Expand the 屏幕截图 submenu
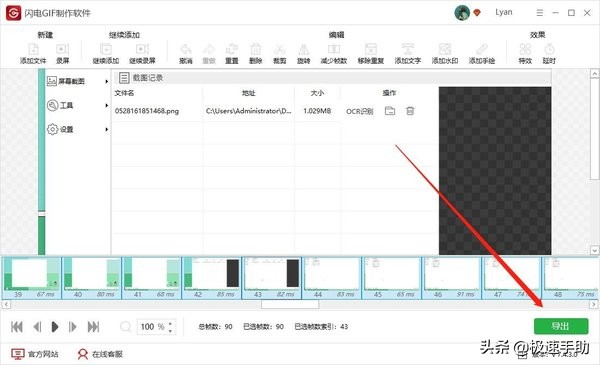Viewport: 600px width, 365px height. [107, 81]
